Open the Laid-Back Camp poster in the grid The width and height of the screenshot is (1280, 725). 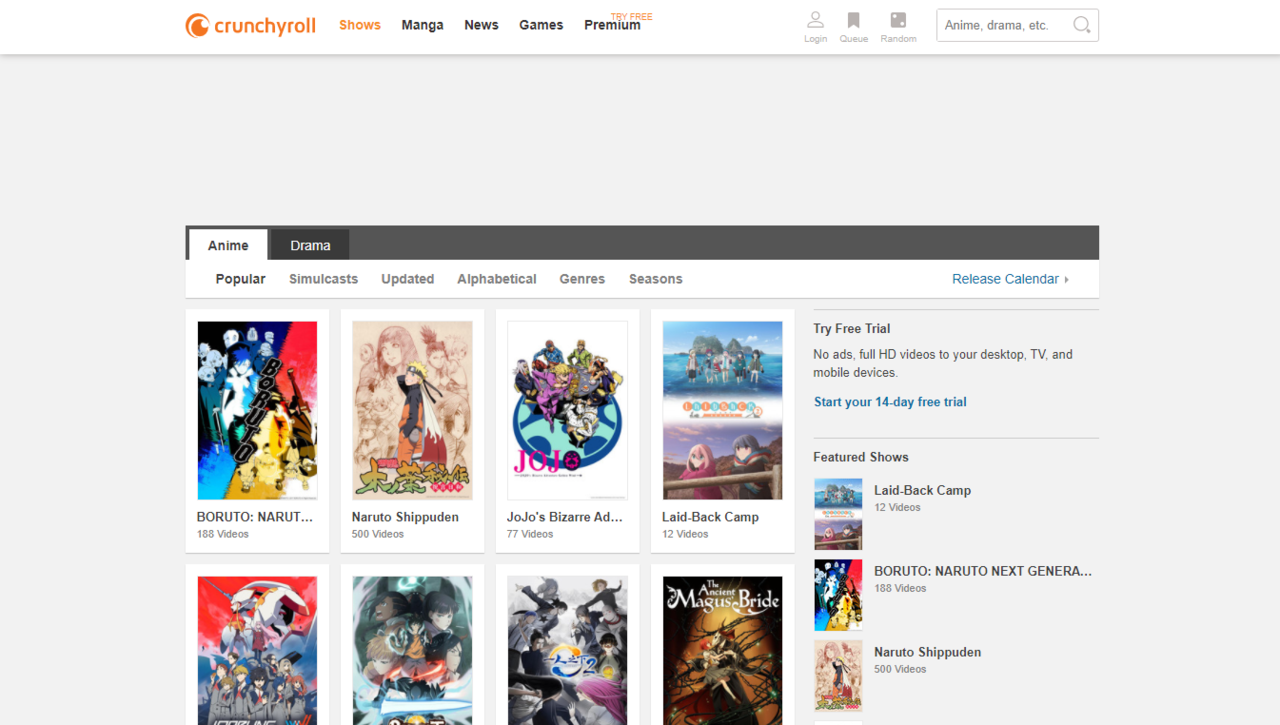pos(722,410)
